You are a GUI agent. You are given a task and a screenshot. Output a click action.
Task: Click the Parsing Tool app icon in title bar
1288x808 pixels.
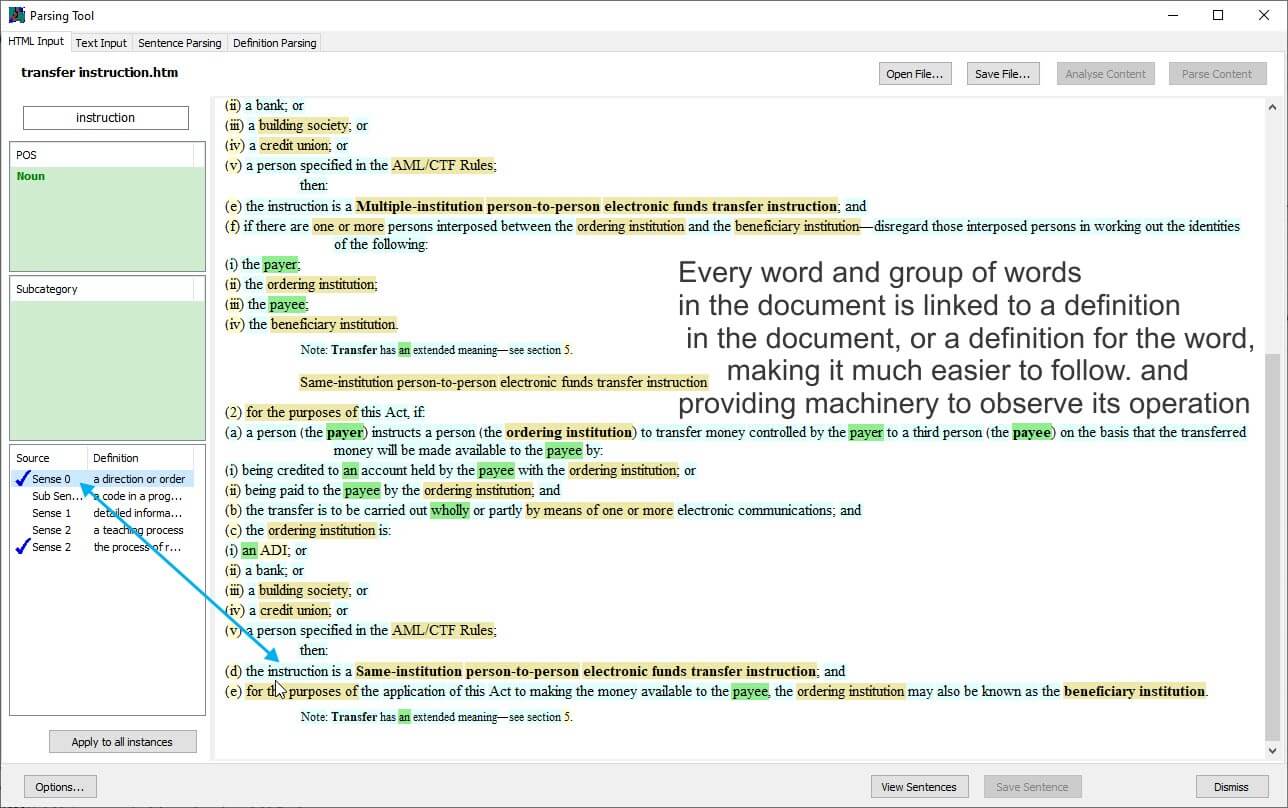pos(16,15)
